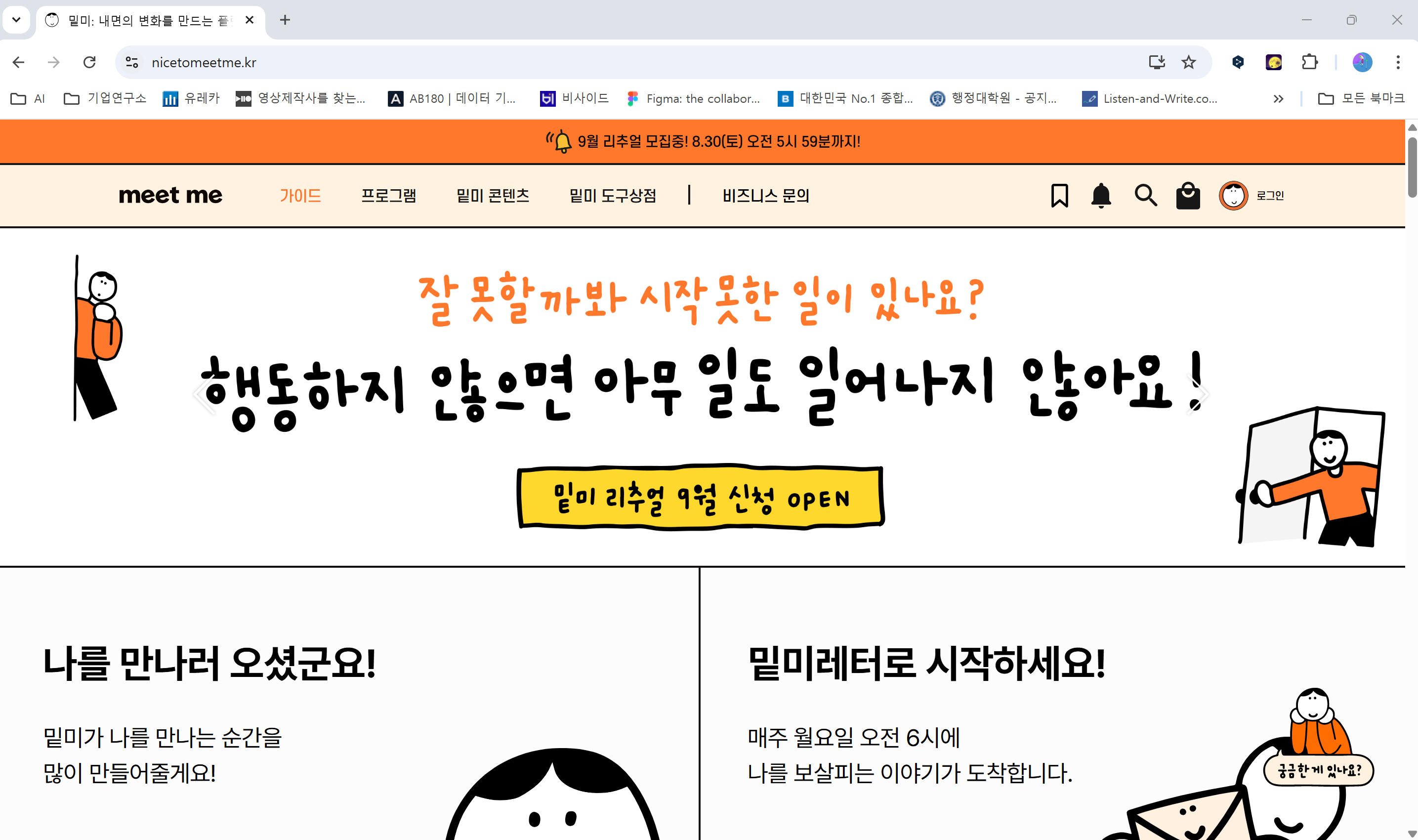Click the 매주 월요일 오전 6시에 text
This screenshot has width=1418, height=840.
coord(853,737)
